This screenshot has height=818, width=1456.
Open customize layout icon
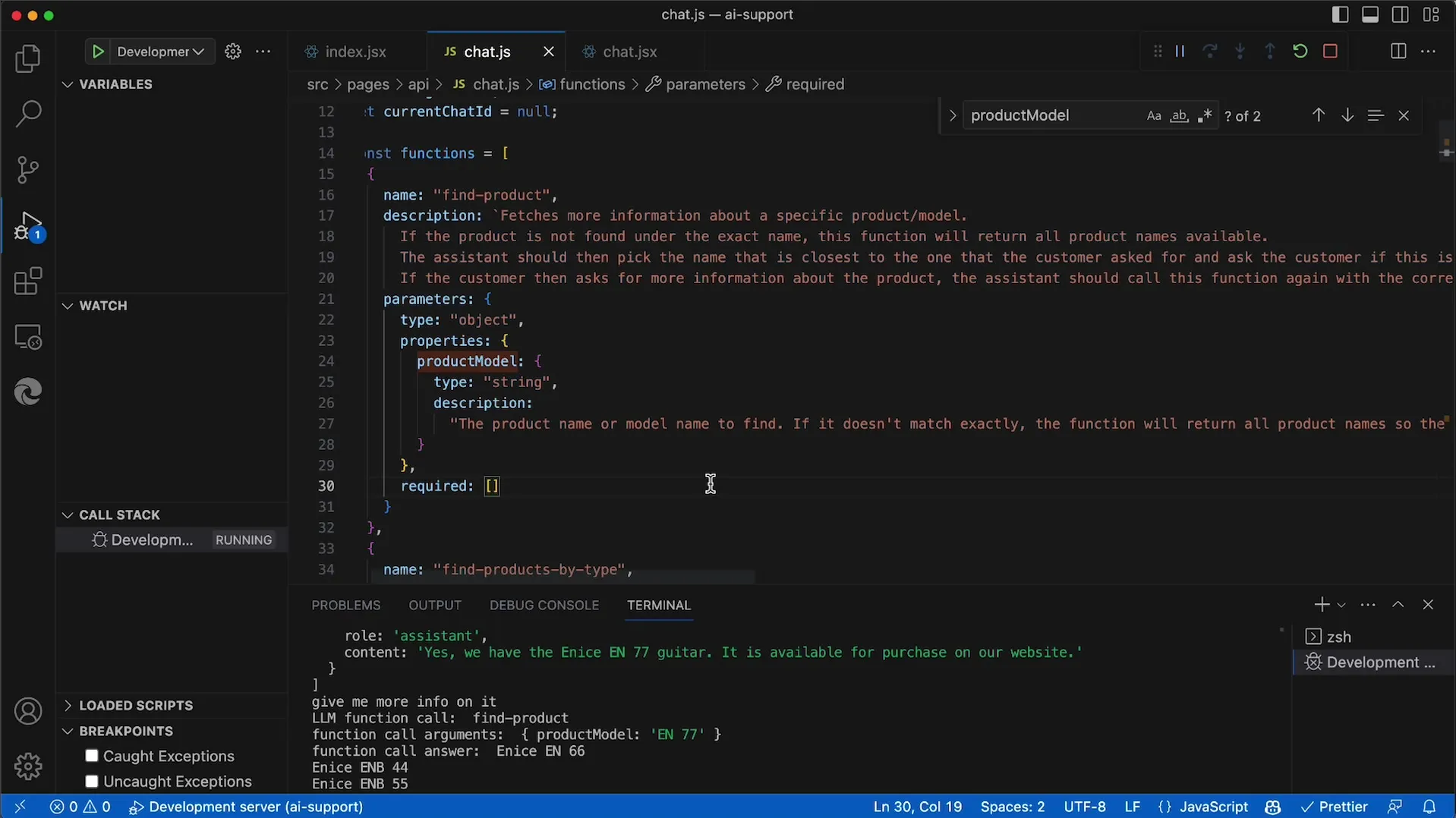click(1431, 14)
